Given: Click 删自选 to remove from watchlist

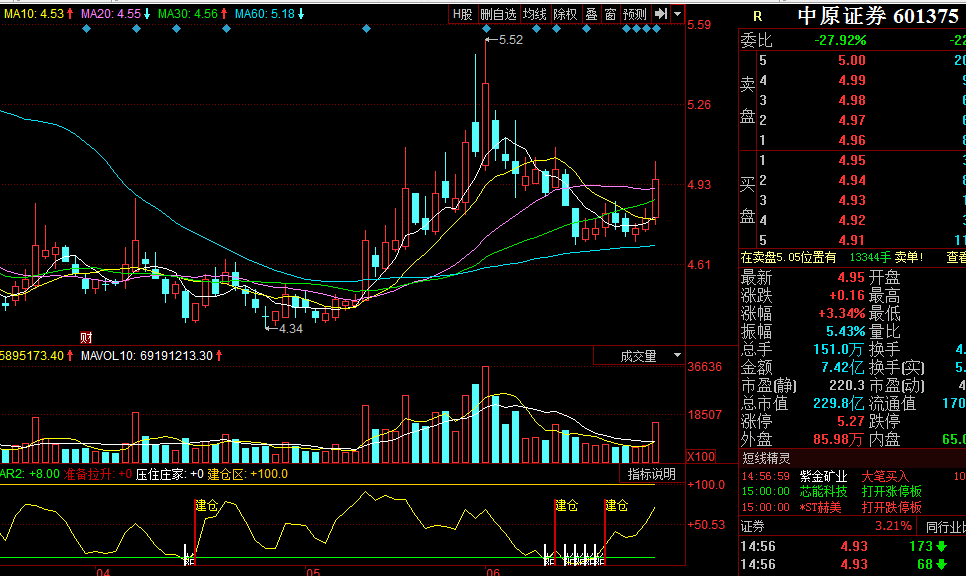Looking at the screenshot, I should (499, 14).
